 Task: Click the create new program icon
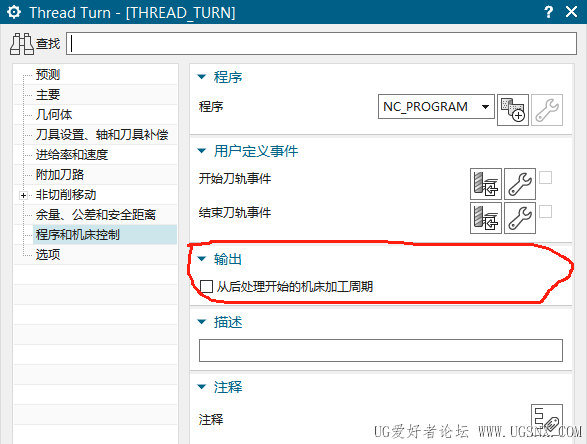pyautogui.click(x=513, y=110)
